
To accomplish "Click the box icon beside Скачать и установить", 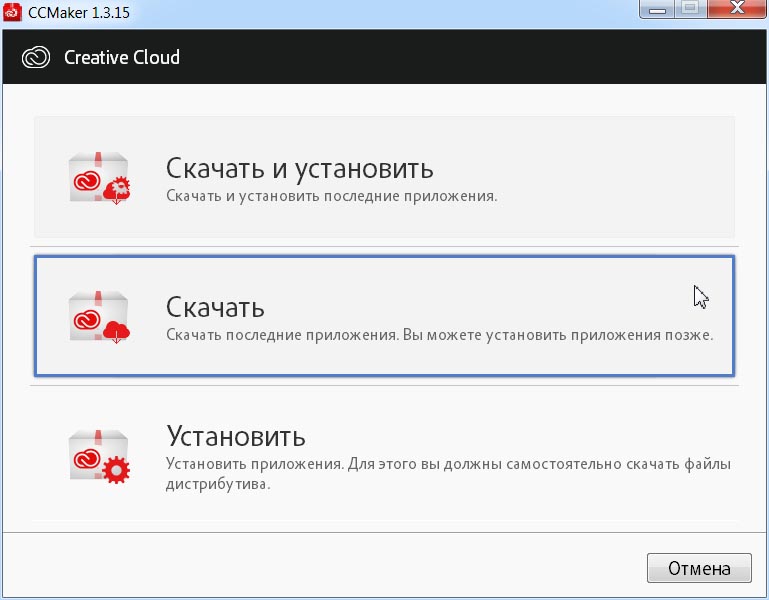I will (x=100, y=177).
